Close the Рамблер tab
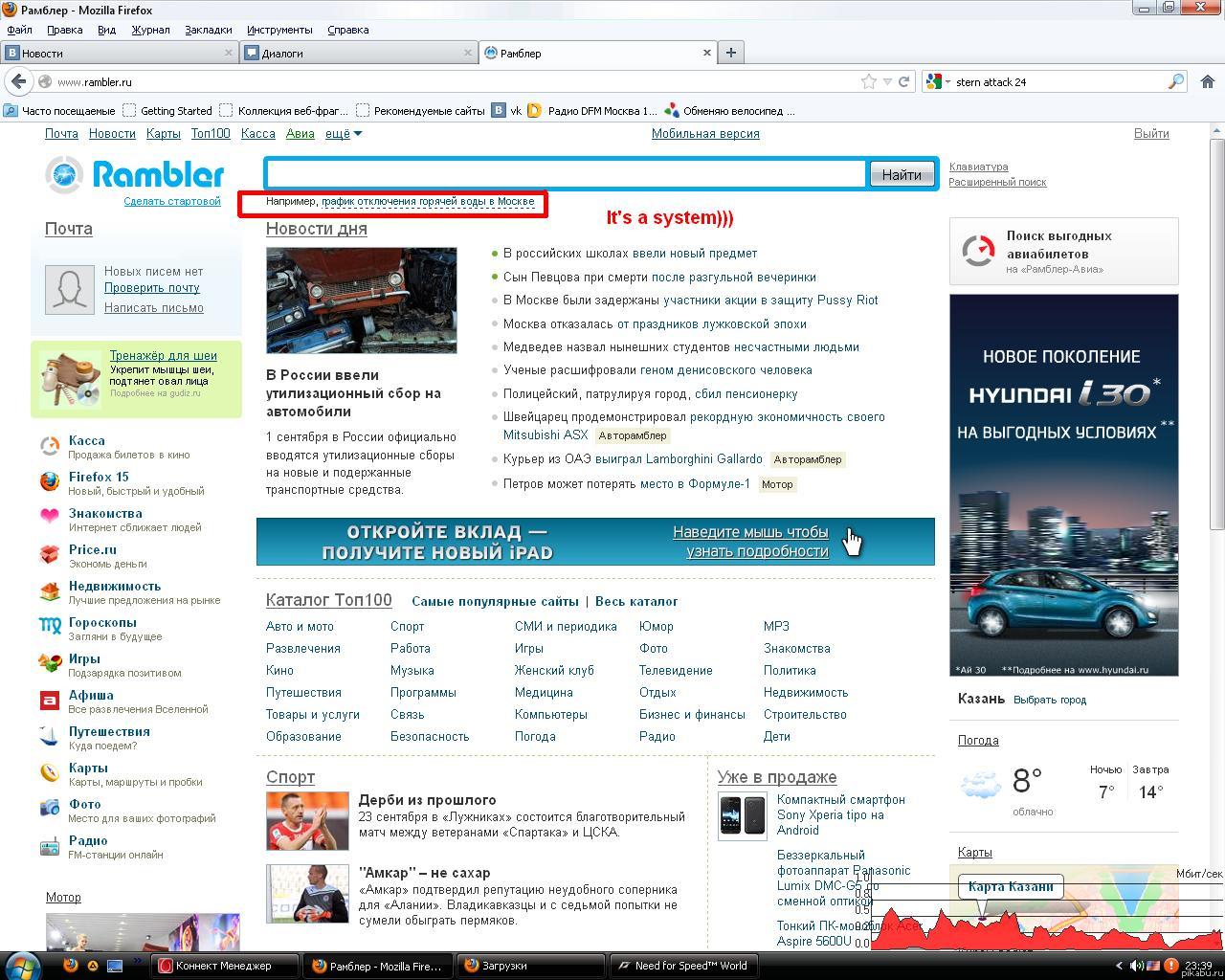Viewport: 1225px width, 980px height. (x=707, y=53)
